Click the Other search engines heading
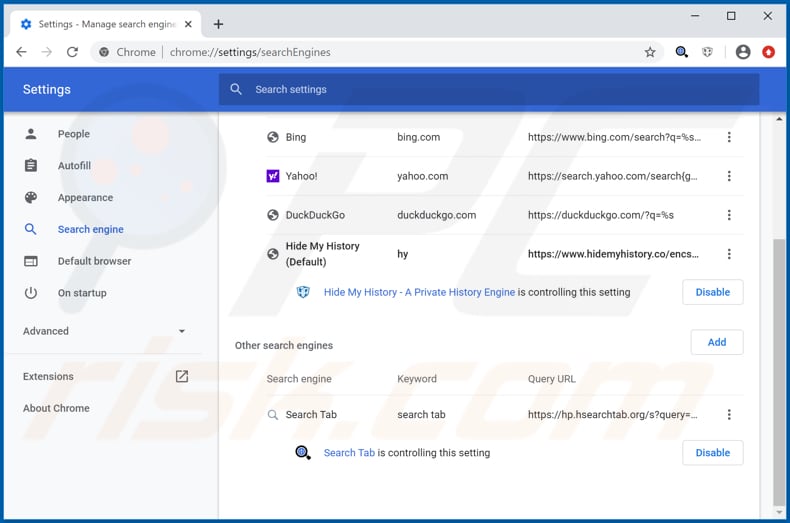The width and height of the screenshot is (790, 523). (x=284, y=345)
